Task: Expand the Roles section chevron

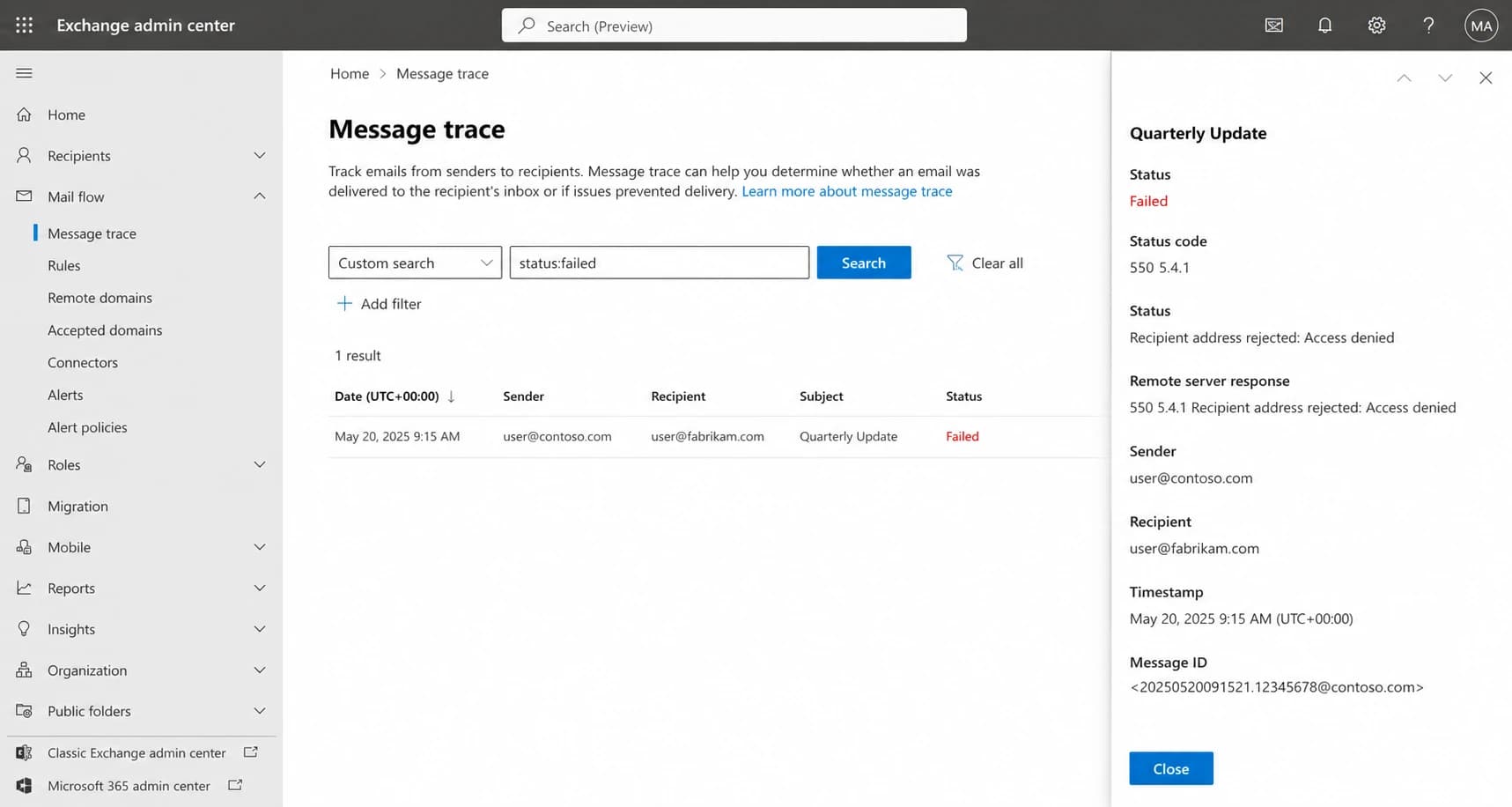Action: 260,464
